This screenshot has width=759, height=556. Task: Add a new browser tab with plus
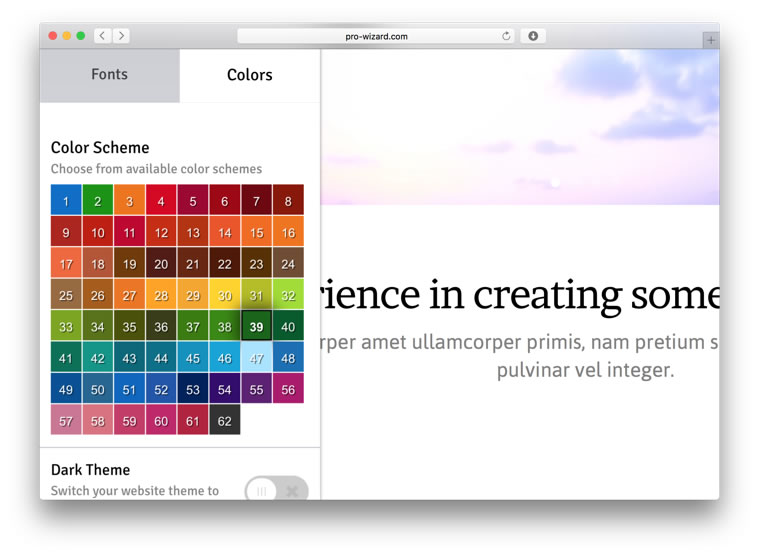(x=711, y=40)
